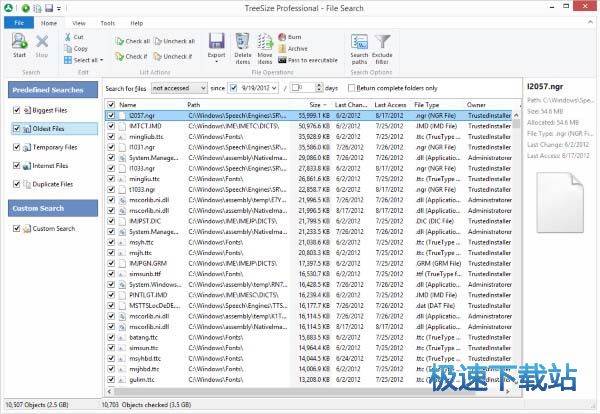Toggle the Biggest Files search checkbox

point(18,110)
